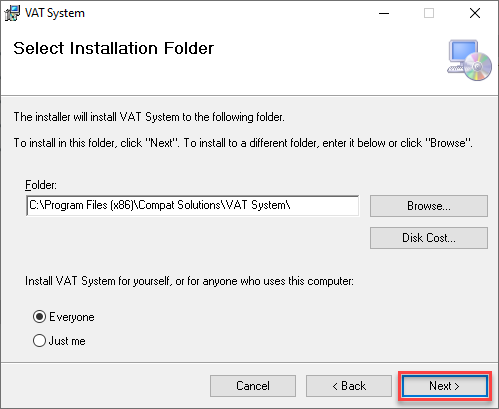Continue setup with the Next button
The image size is (499, 409).
[445, 386]
